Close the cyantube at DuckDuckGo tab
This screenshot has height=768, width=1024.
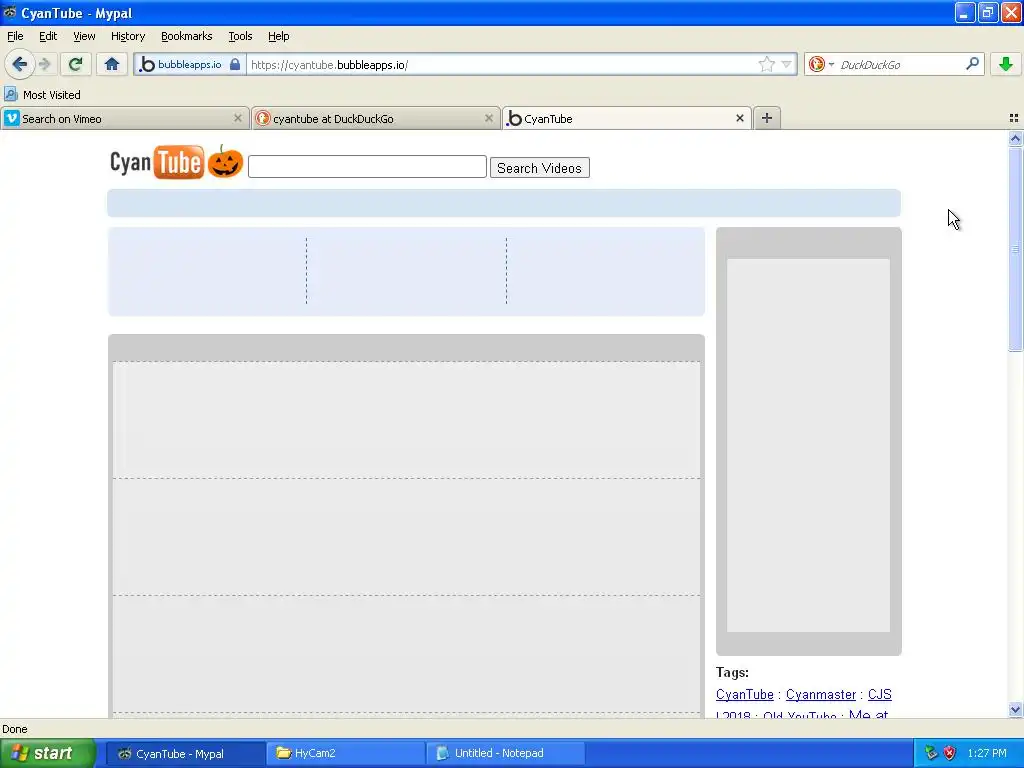coord(488,118)
